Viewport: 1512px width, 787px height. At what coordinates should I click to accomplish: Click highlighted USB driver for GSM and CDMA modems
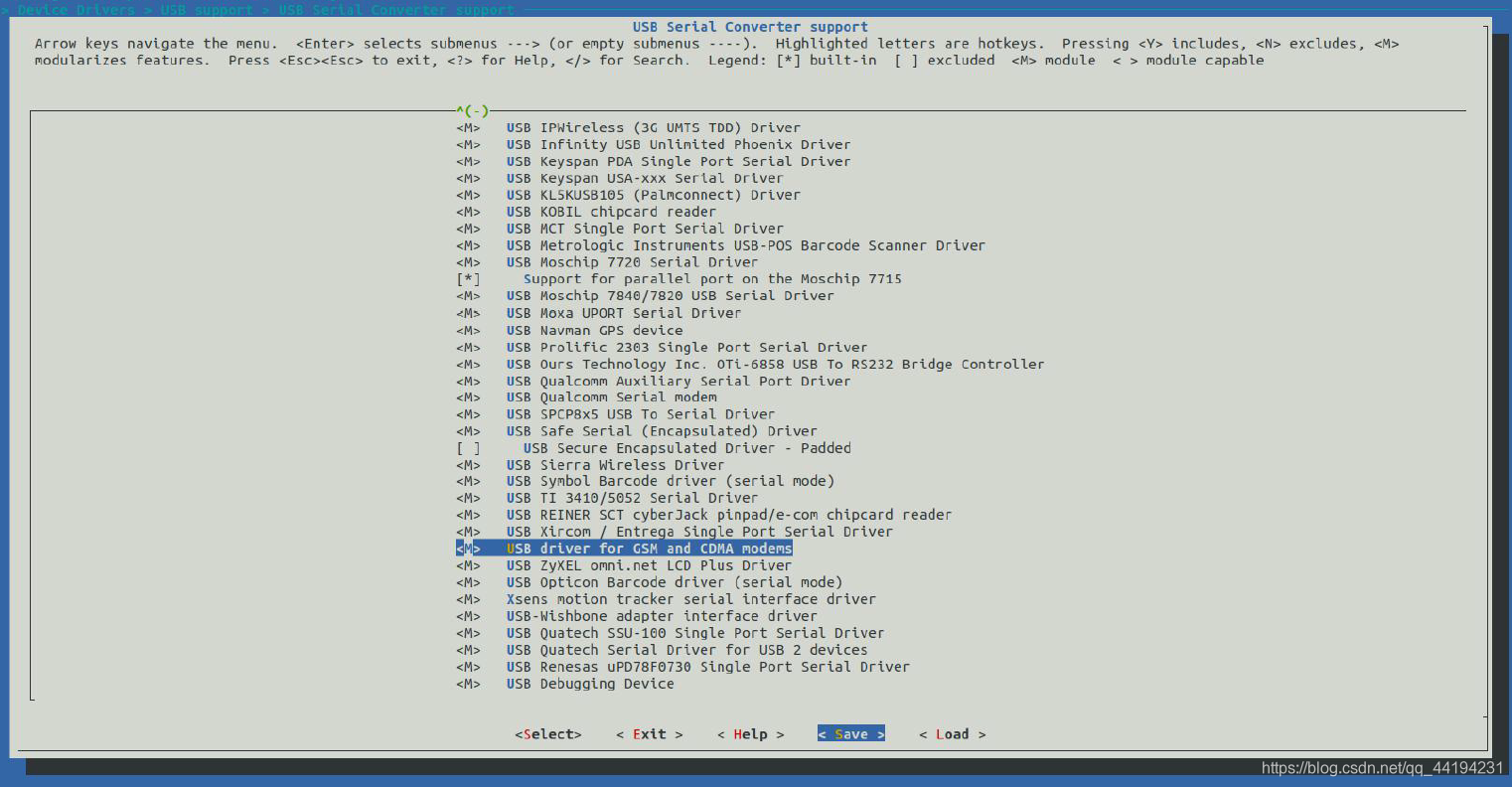pos(649,549)
